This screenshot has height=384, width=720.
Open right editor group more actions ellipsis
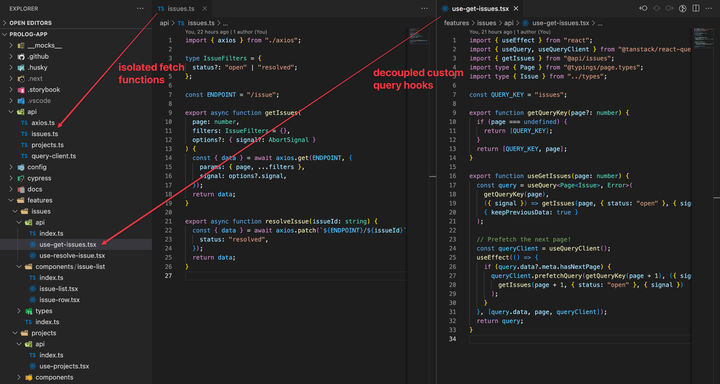pos(709,8)
